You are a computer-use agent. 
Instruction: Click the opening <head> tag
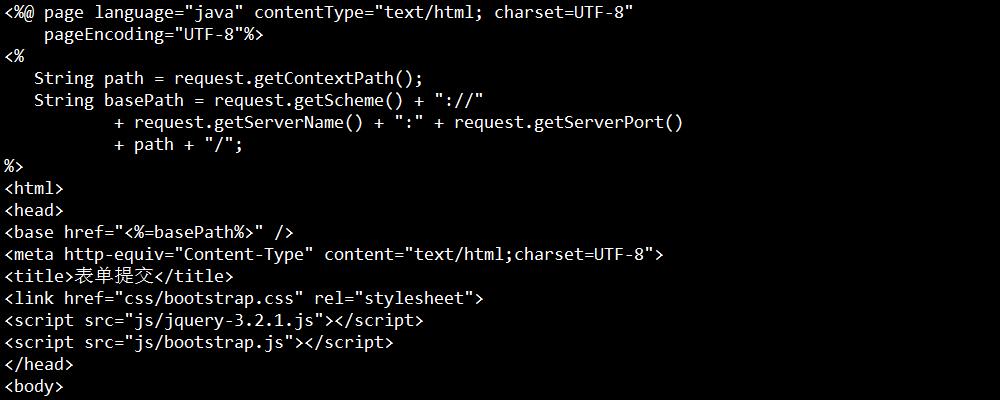34,211
